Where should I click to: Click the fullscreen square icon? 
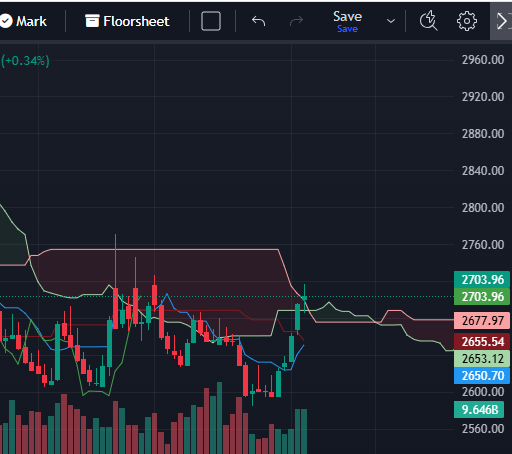coord(211,21)
